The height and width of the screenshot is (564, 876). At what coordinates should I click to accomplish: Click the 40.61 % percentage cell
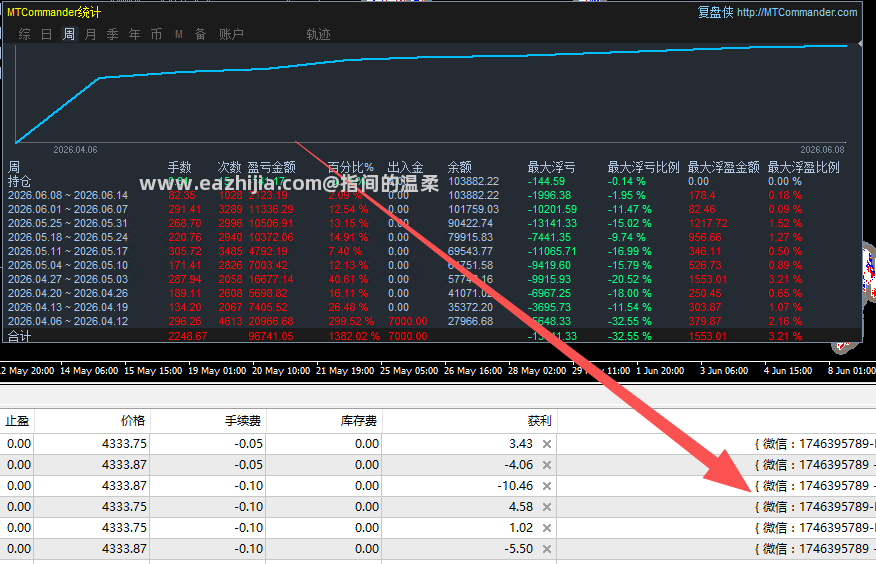[x=348, y=279]
